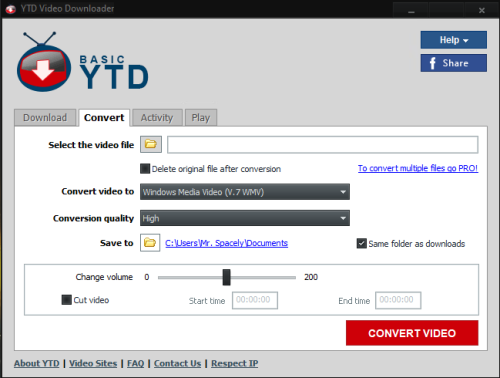Open the Respect IP link
The height and width of the screenshot is (378, 500).
(234, 363)
